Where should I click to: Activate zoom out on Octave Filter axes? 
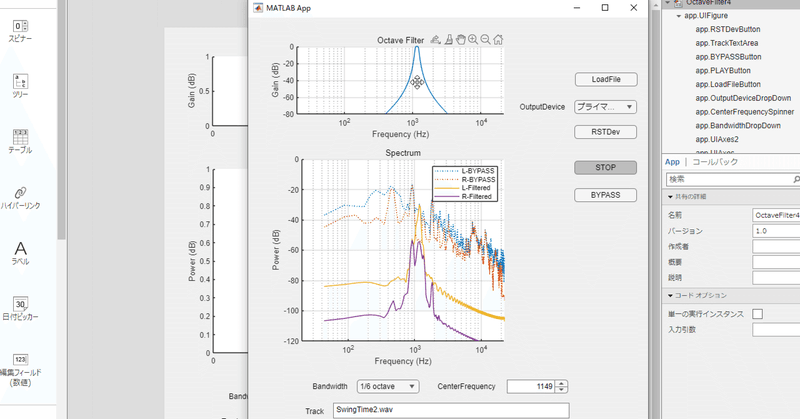485,39
